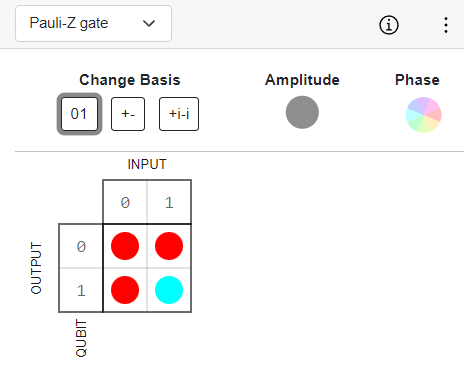Select output row header 0
The image size is (464, 366).
coord(81,247)
